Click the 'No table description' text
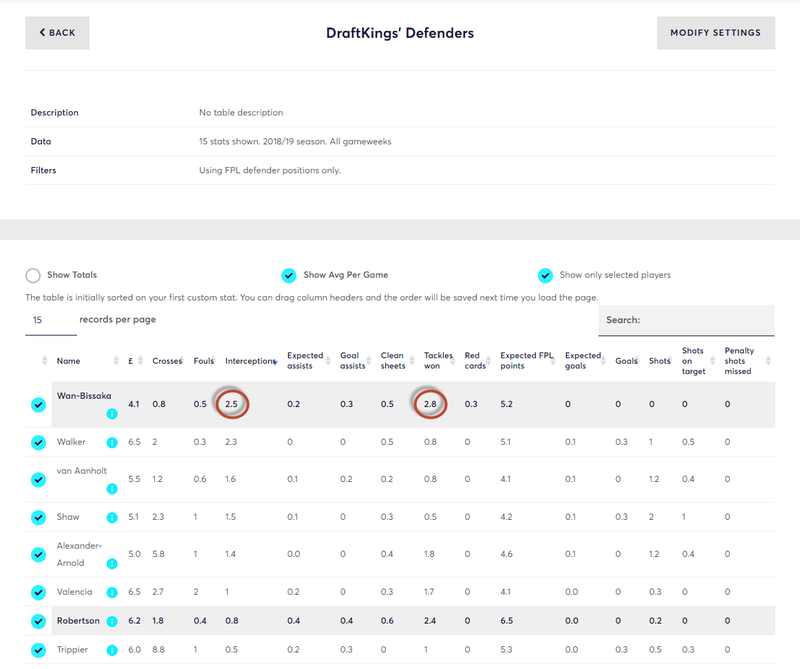This screenshot has width=800, height=669. (x=241, y=113)
